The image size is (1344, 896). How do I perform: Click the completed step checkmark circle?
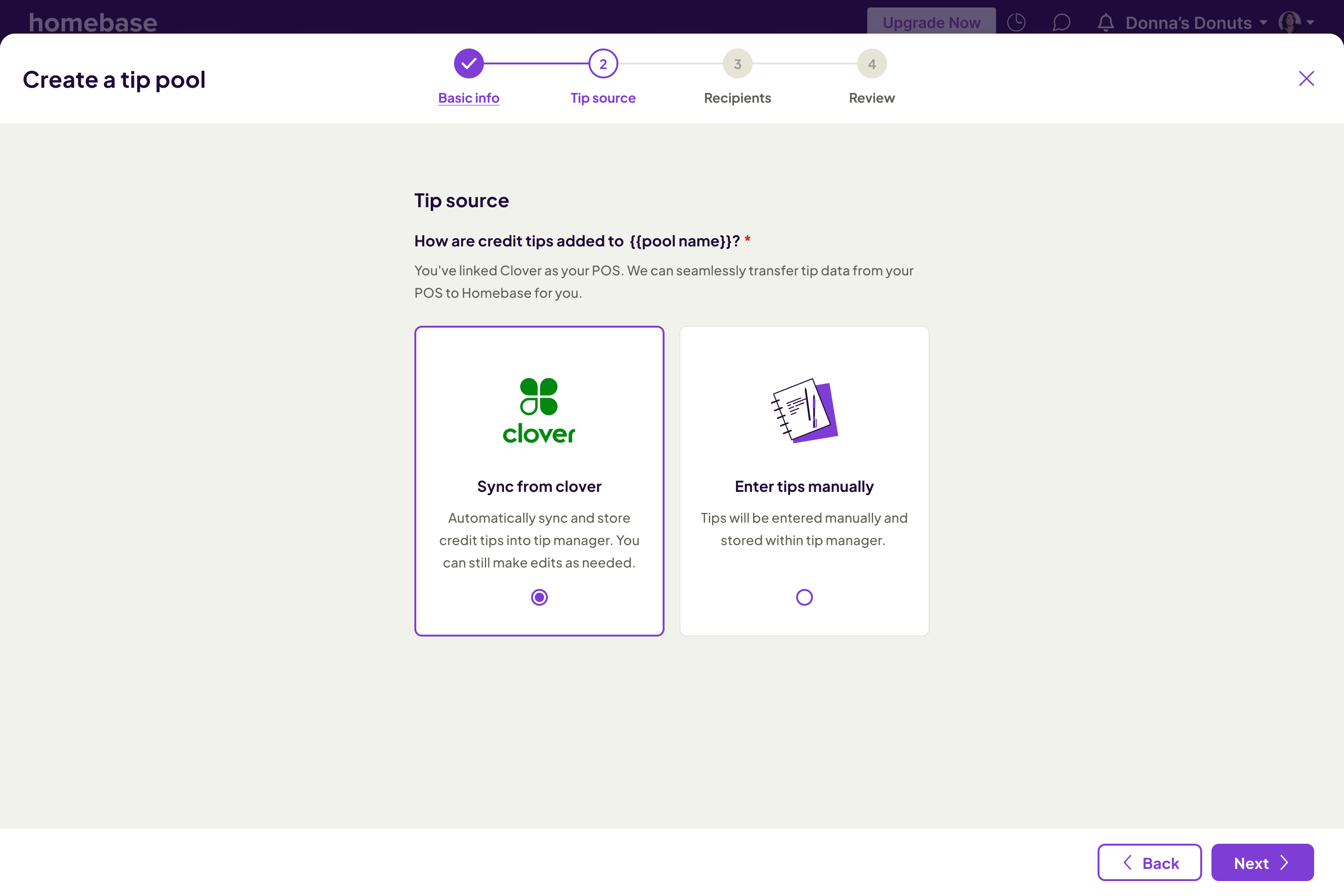click(469, 63)
